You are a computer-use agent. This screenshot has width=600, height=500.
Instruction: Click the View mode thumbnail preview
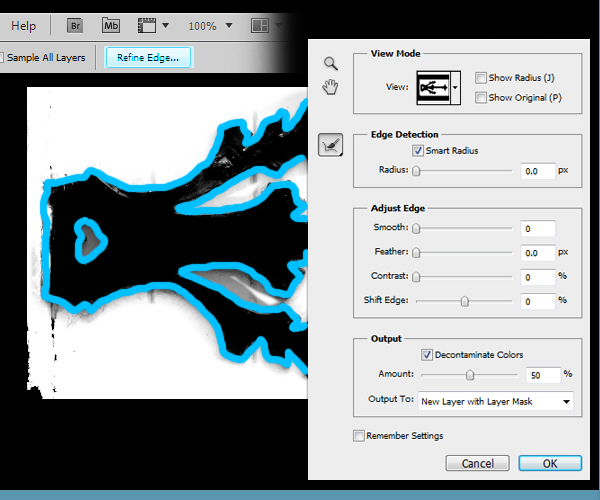point(434,88)
